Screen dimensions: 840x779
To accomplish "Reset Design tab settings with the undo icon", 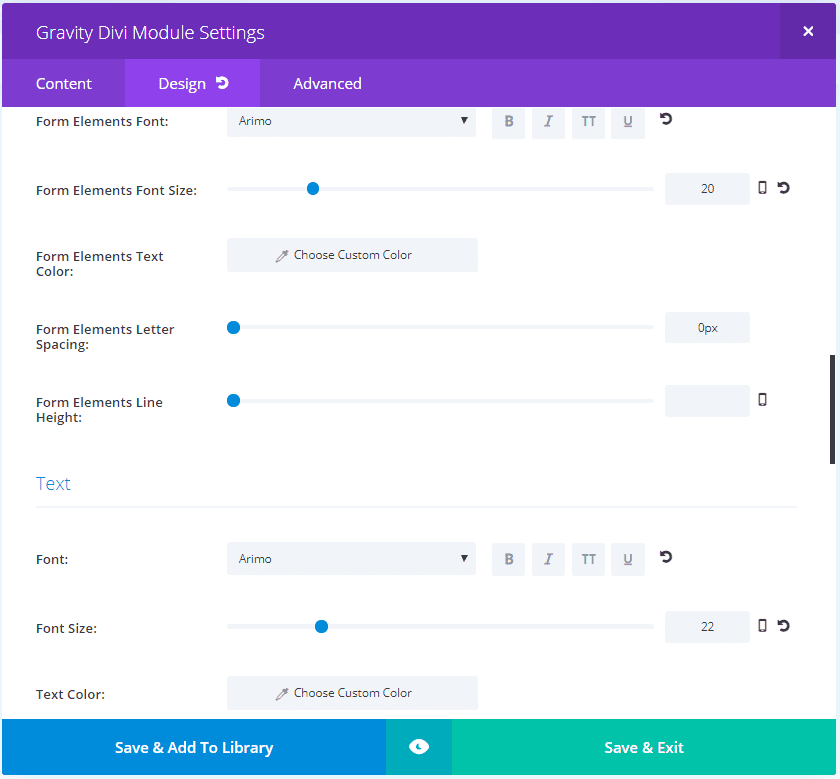I will 222,83.
